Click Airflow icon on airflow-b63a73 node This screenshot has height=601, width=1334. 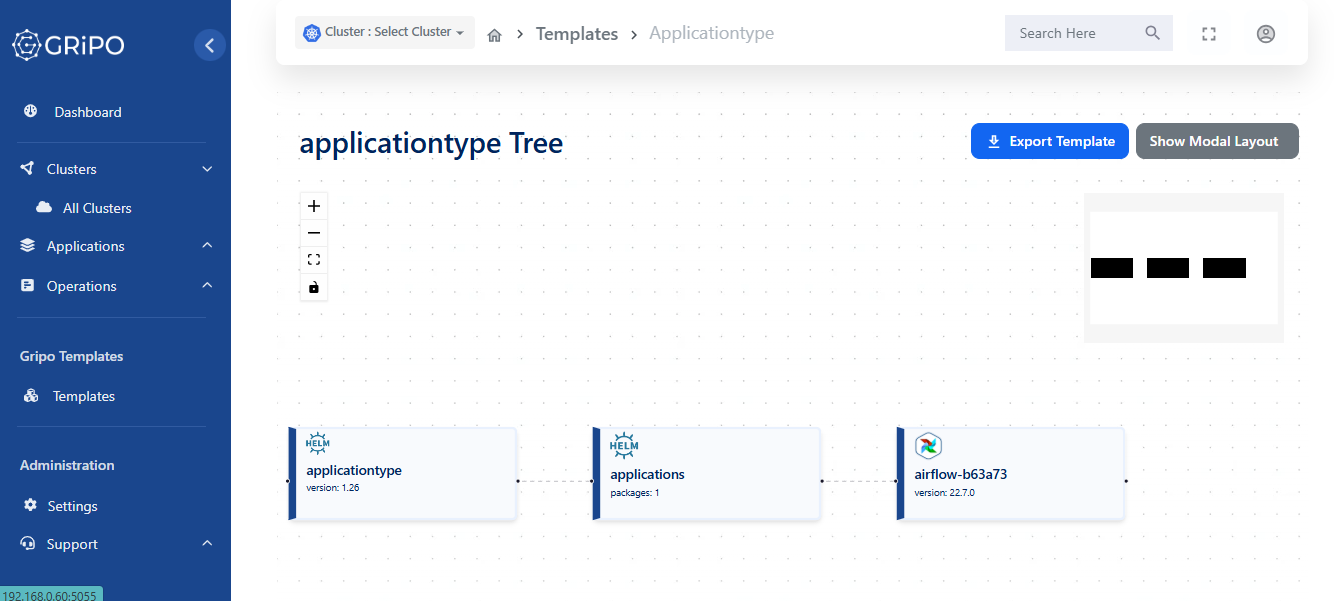pyautogui.click(x=928, y=446)
